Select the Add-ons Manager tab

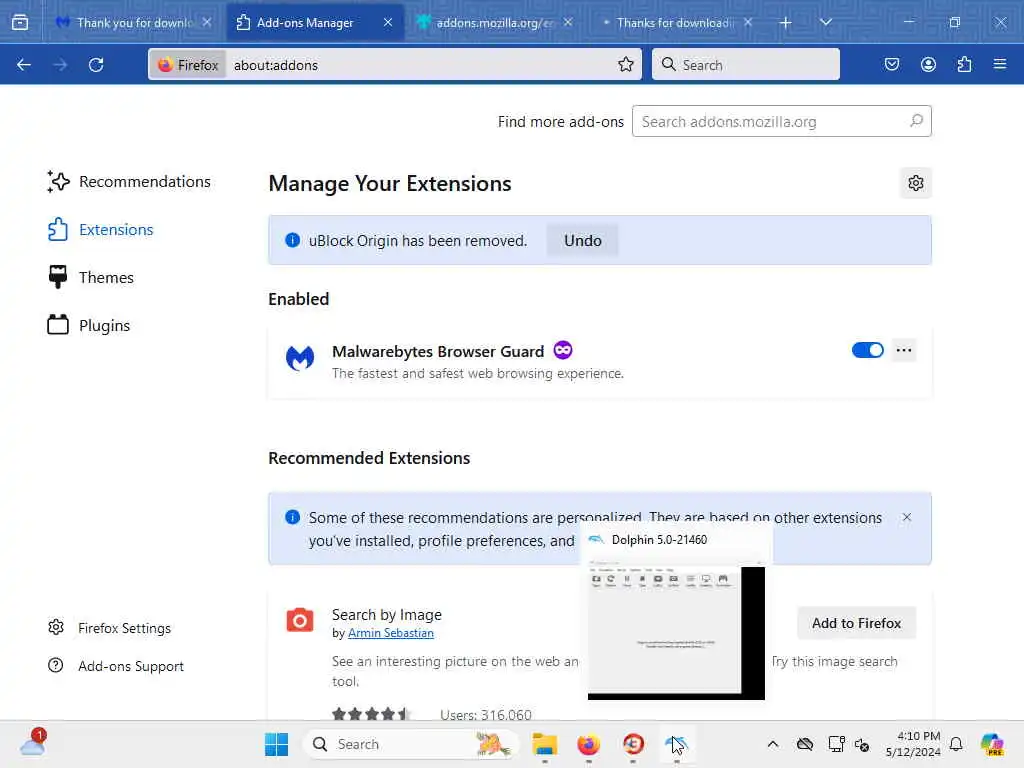pyautogui.click(x=315, y=23)
